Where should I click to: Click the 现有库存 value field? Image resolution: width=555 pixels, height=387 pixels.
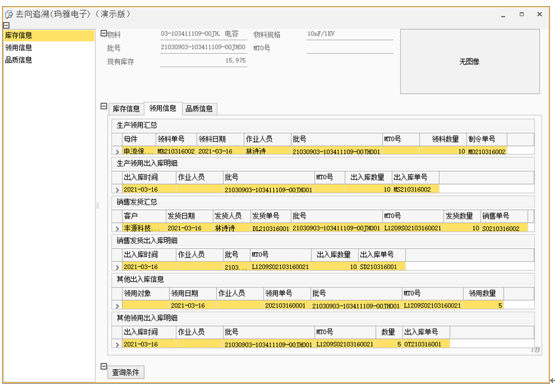click(x=204, y=61)
